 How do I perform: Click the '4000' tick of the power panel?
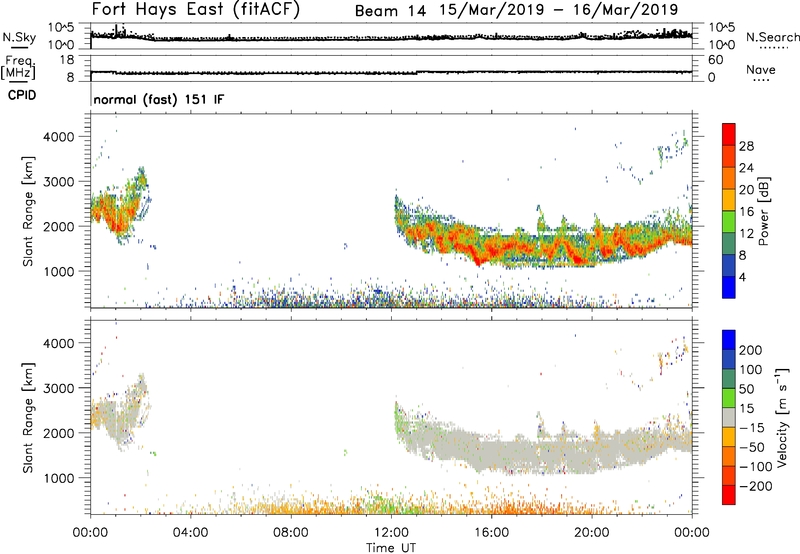[59, 137]
